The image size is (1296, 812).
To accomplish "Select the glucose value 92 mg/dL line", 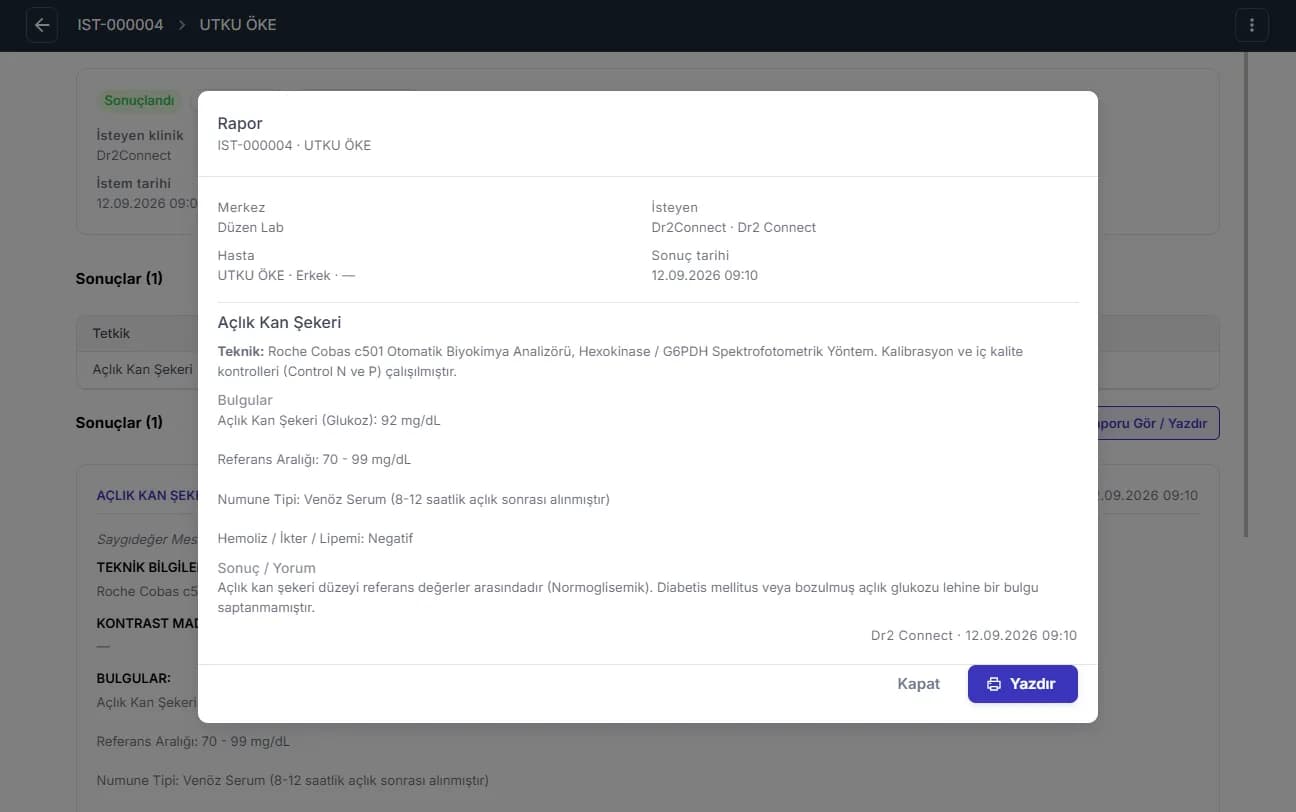I will pyautogui.click(x=329, y=420).
